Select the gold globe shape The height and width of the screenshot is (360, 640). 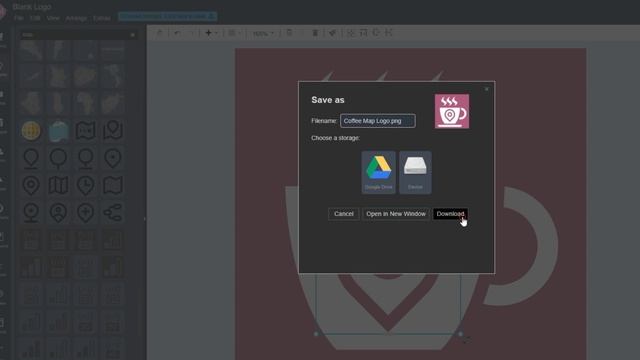tap(31, 131)
